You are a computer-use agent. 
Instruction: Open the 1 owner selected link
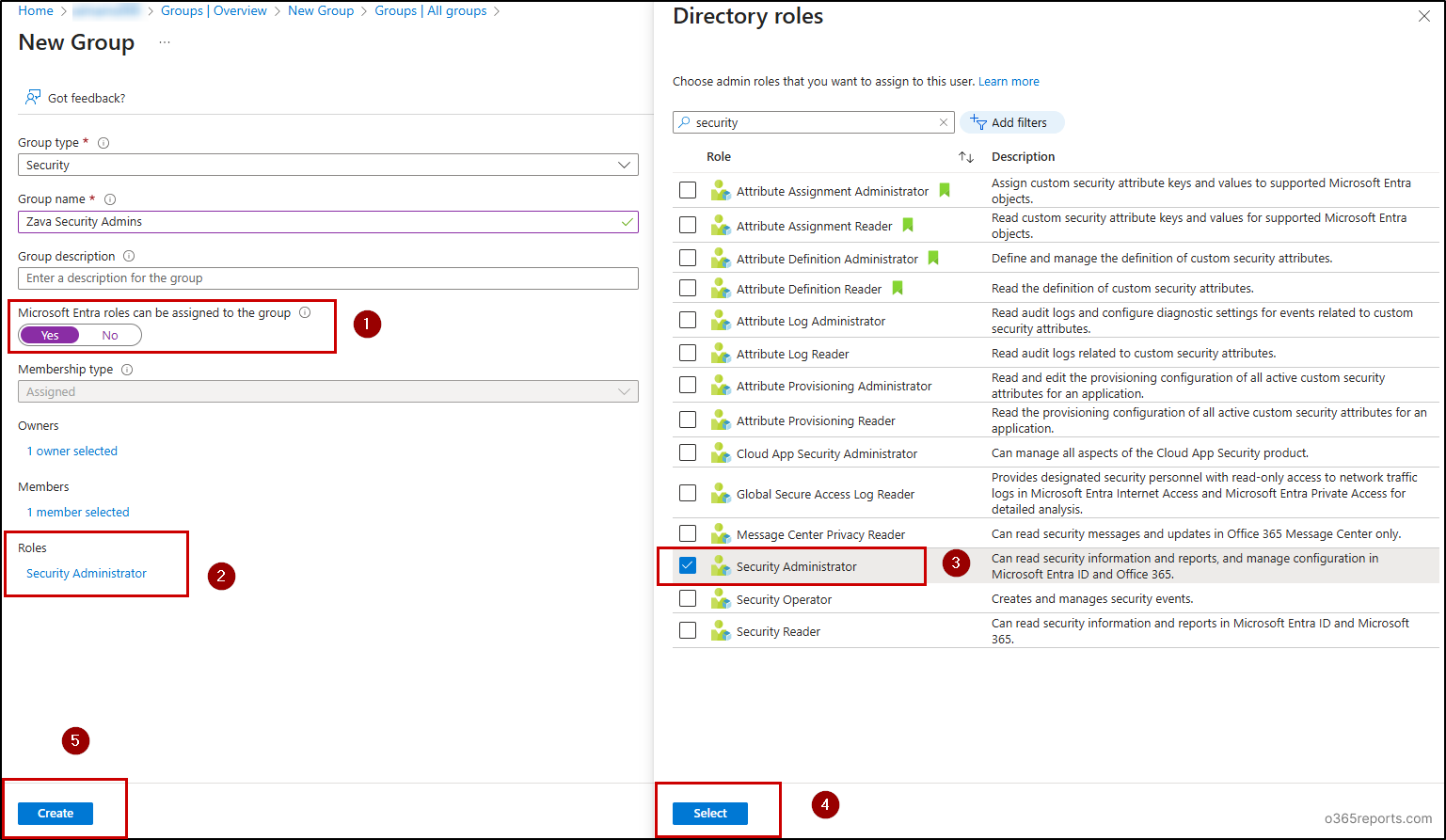(72, 452)
